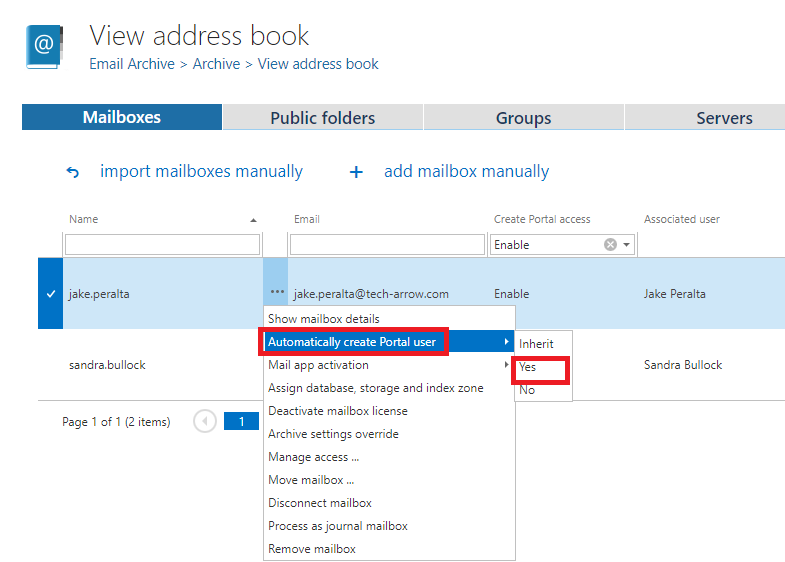785x562 pixels.
Task: Choose Inherit from the submenu
Action: coord(536,343)
